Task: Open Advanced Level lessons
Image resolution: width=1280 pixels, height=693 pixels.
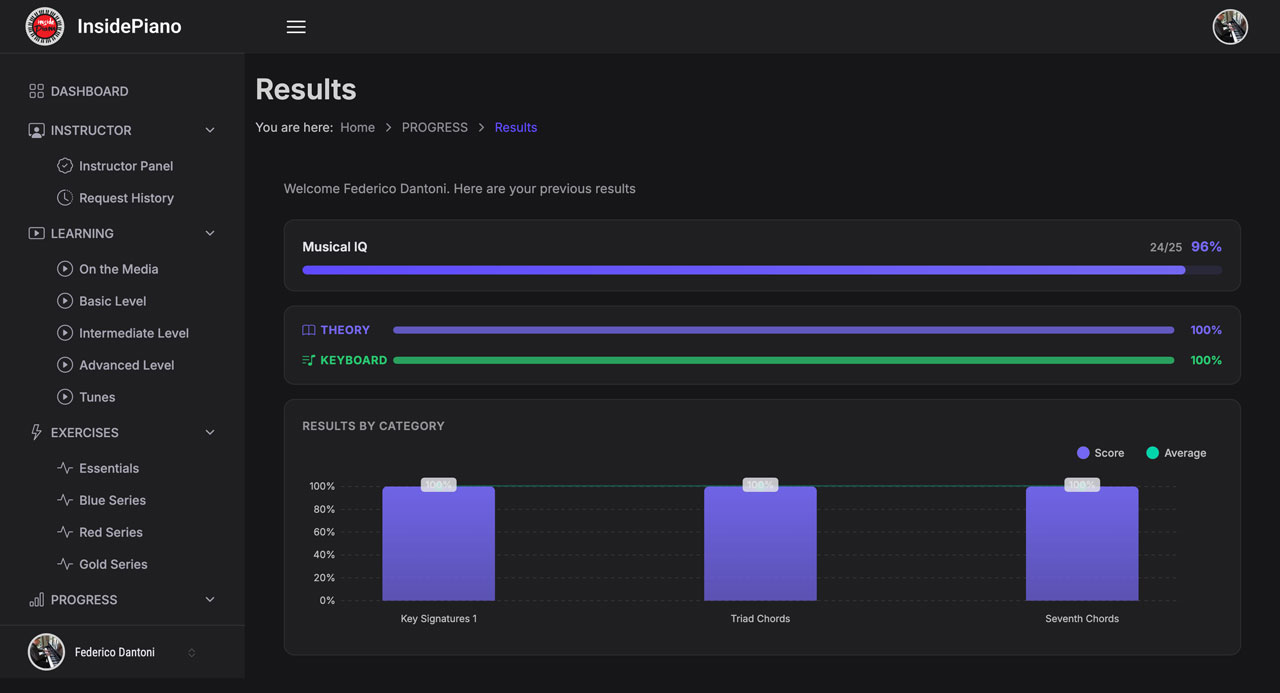Action: click(x=127, y=365)
